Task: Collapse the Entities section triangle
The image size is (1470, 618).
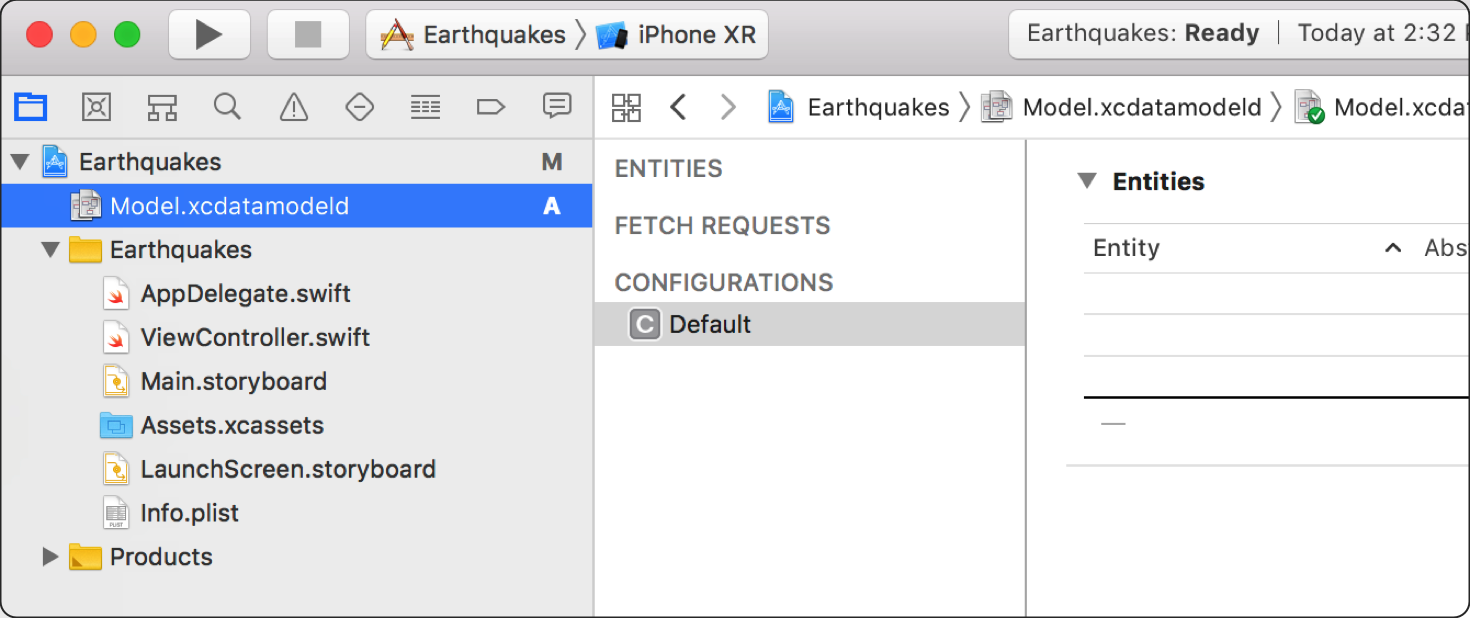Action: point(1087,181)
